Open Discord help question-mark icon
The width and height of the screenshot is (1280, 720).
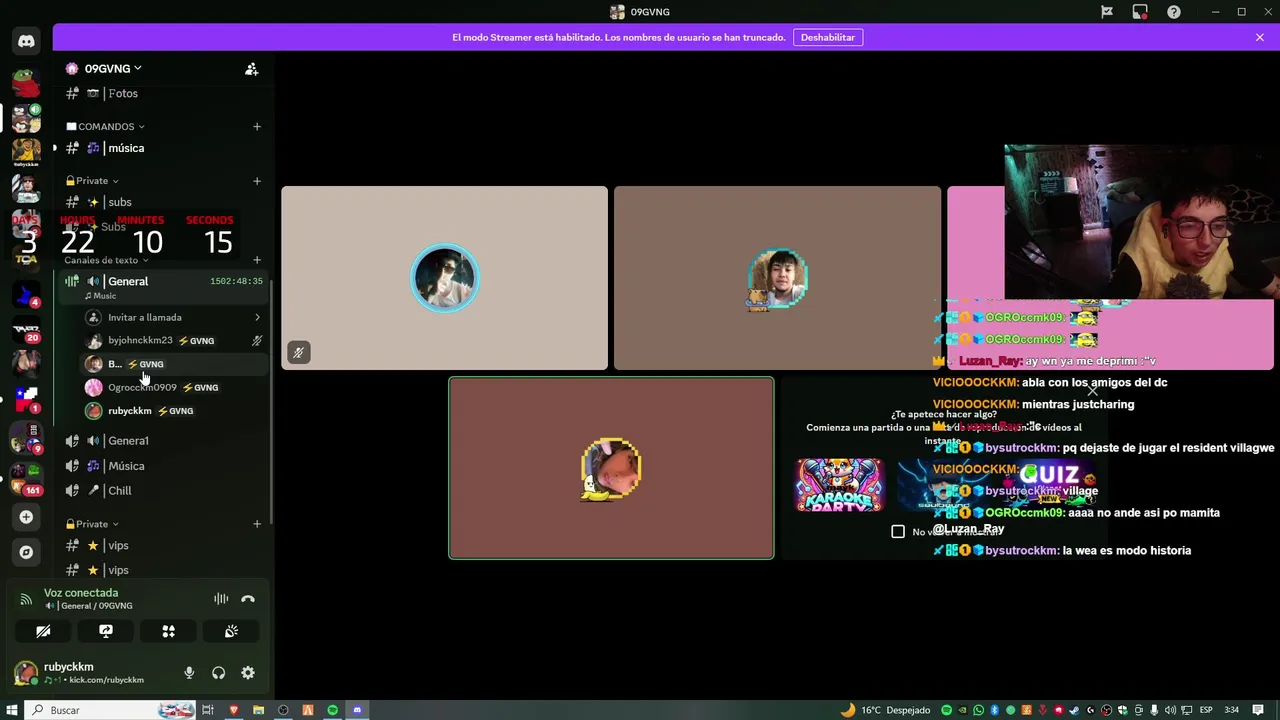tap(1174, 12)
